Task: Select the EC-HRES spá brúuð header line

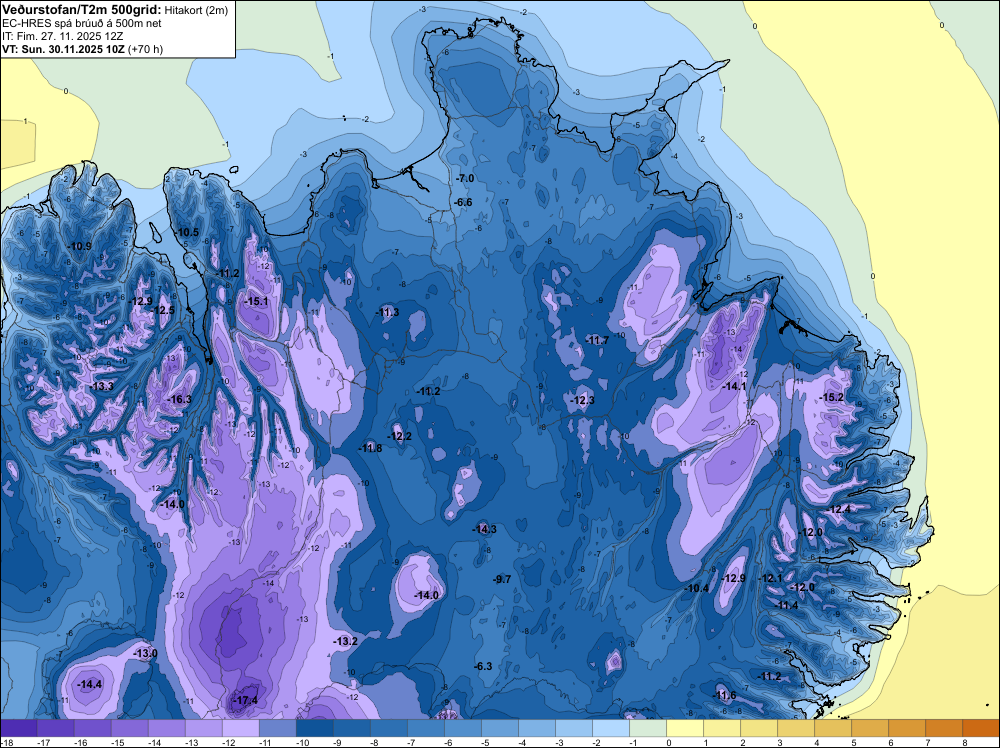Action: 82,23
